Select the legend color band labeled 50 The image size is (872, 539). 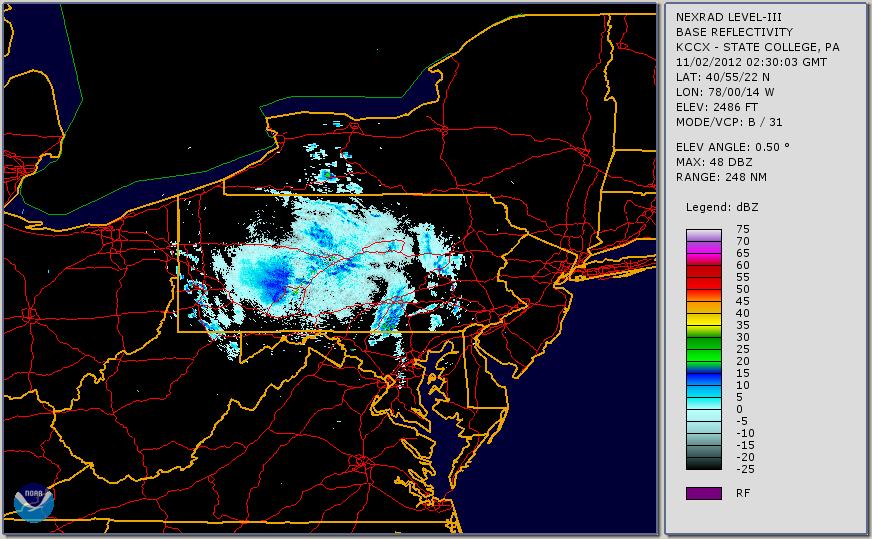703,289
